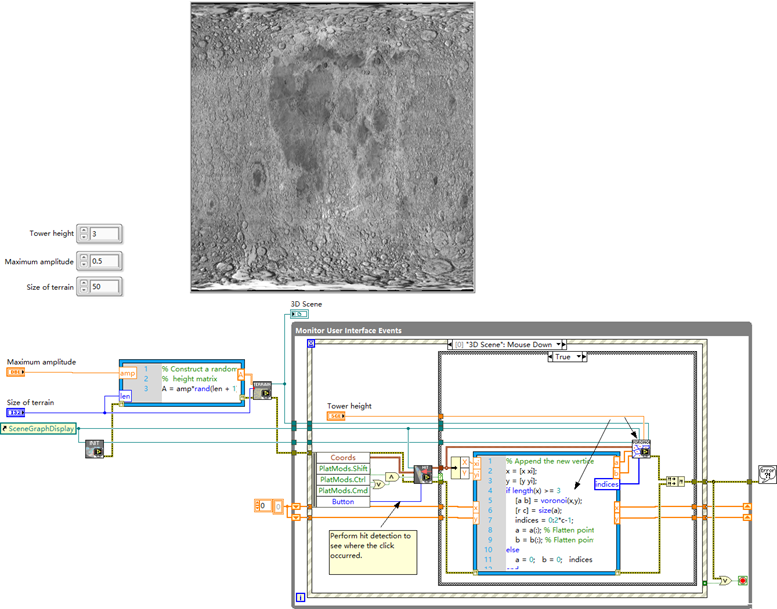Viewport: 777px width, 609px height.
Task: Click the xi input terminal
Action: coord(477,462)
